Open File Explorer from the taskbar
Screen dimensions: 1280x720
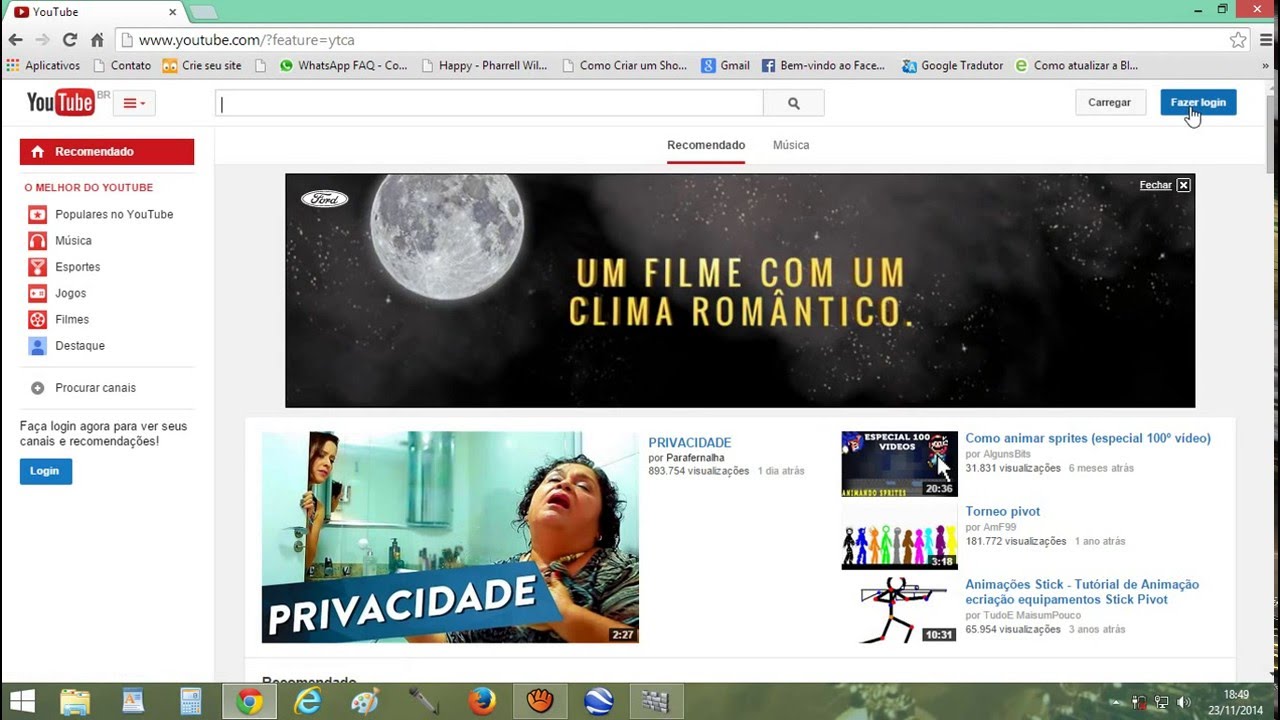click(75, 702)
